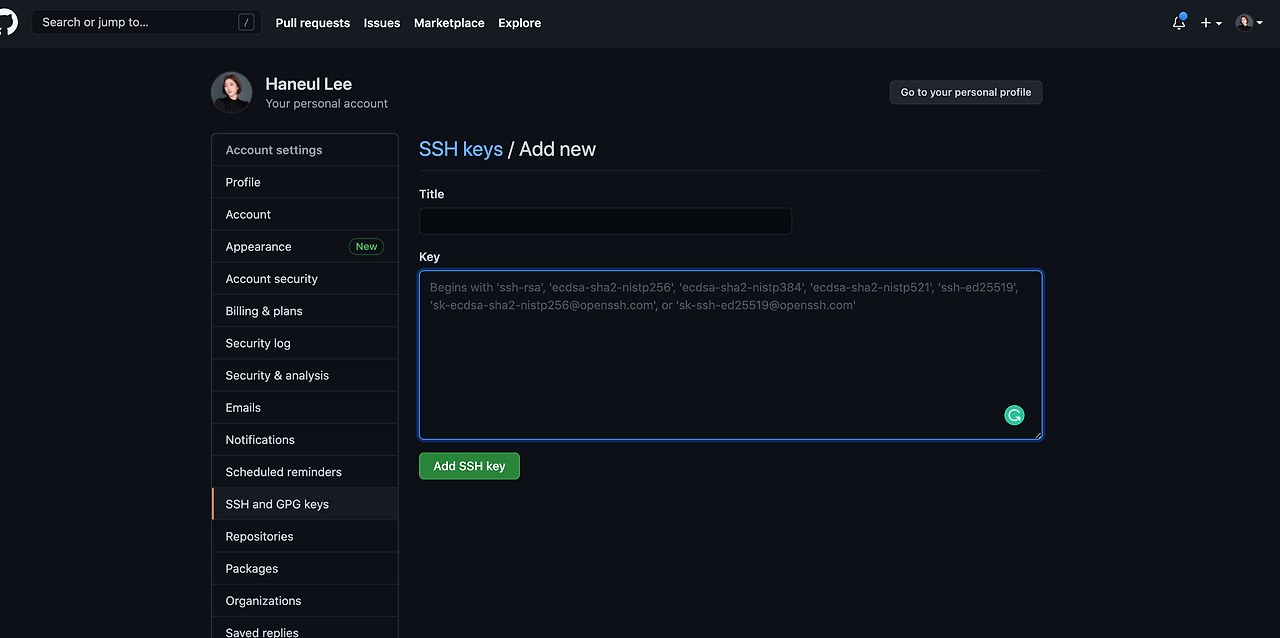Open Packages settings in sidebar
Image resolution: width=1280 pixels, height=638 pixels.
click(305, 568)
